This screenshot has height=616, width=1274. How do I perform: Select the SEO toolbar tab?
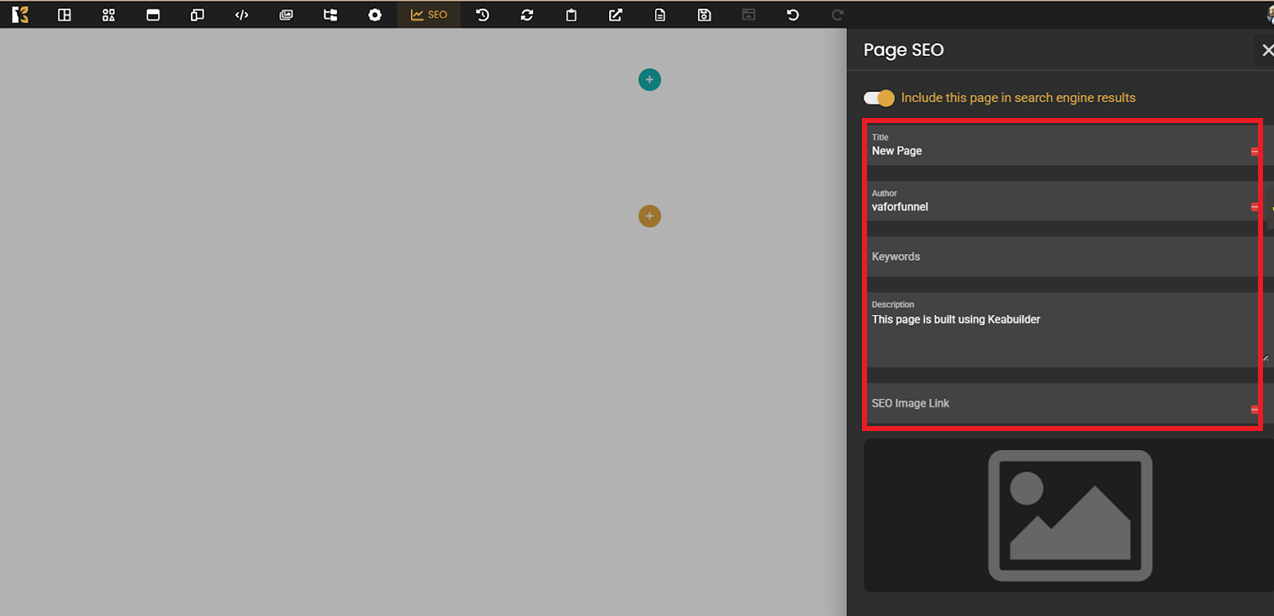(x=429, y=15)
